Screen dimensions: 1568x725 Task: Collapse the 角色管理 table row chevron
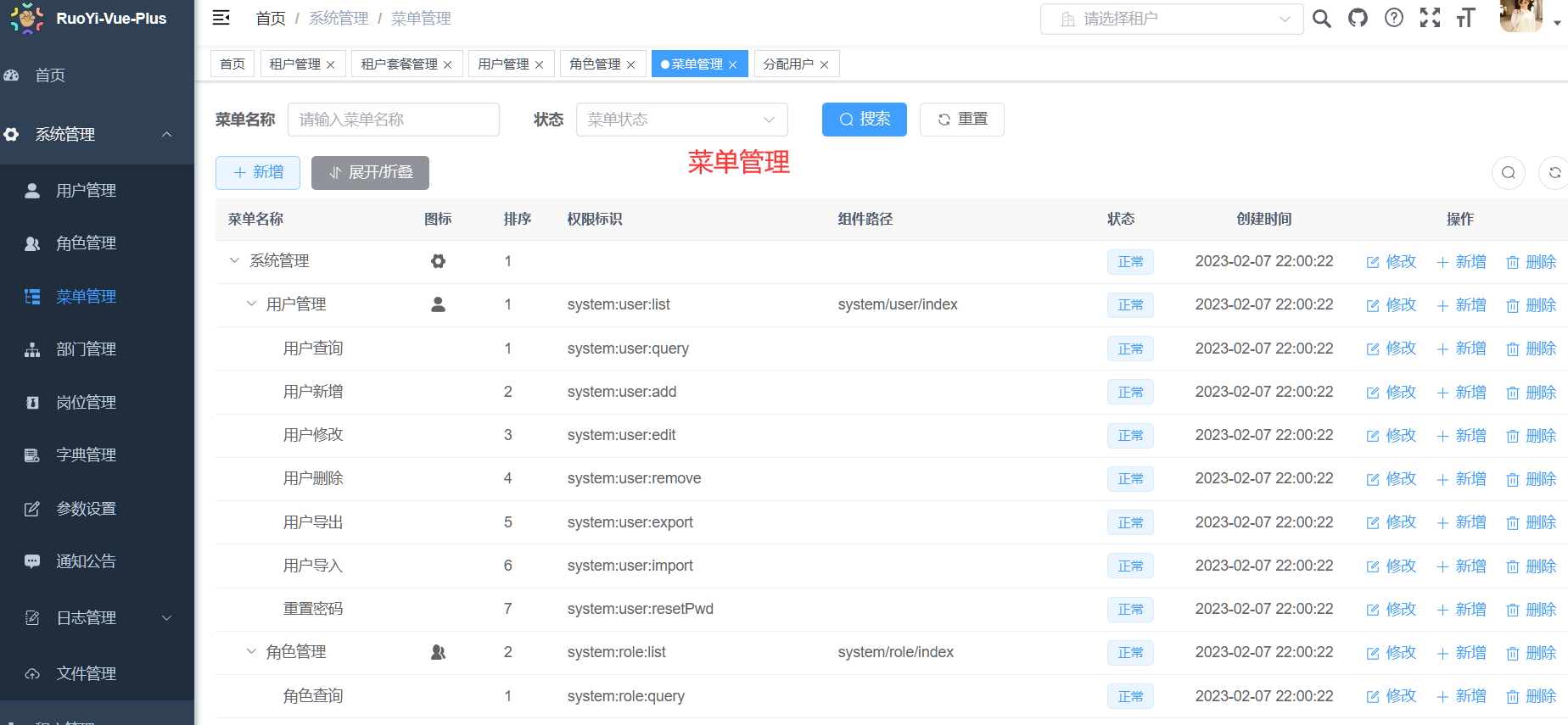251,651
